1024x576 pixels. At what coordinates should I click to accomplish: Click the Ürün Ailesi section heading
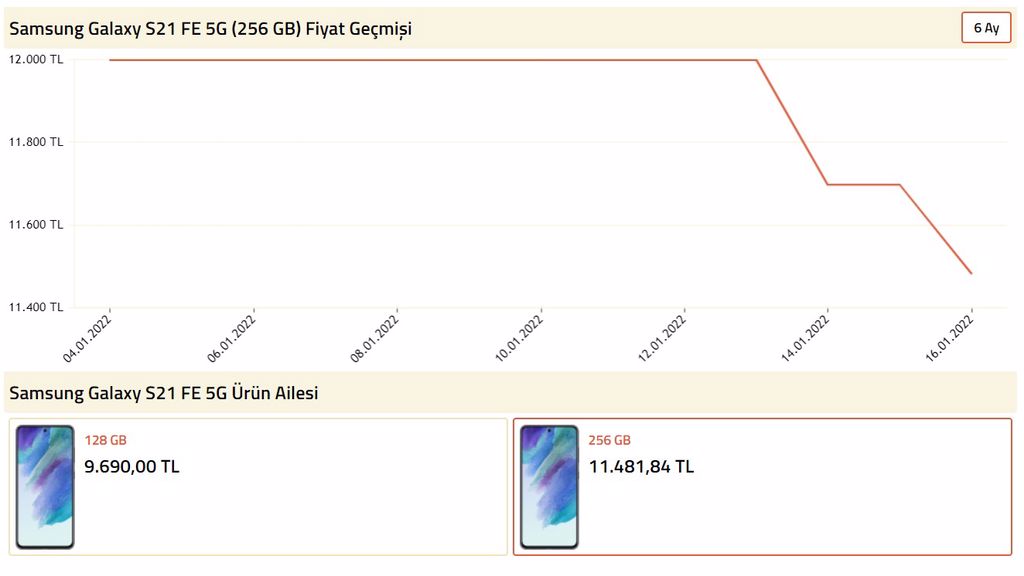163,393
